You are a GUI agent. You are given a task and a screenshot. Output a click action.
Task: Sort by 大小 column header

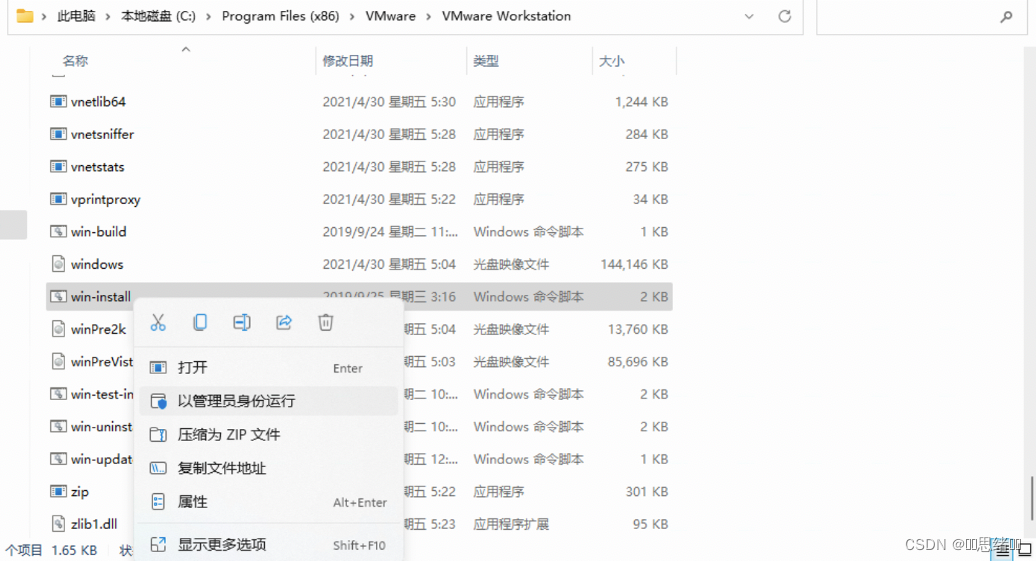(x=611, y=61)
